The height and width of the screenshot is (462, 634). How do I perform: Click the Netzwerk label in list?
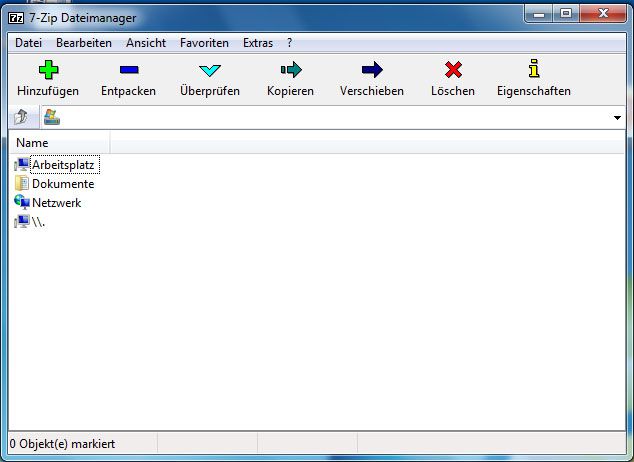pos(57,203)
